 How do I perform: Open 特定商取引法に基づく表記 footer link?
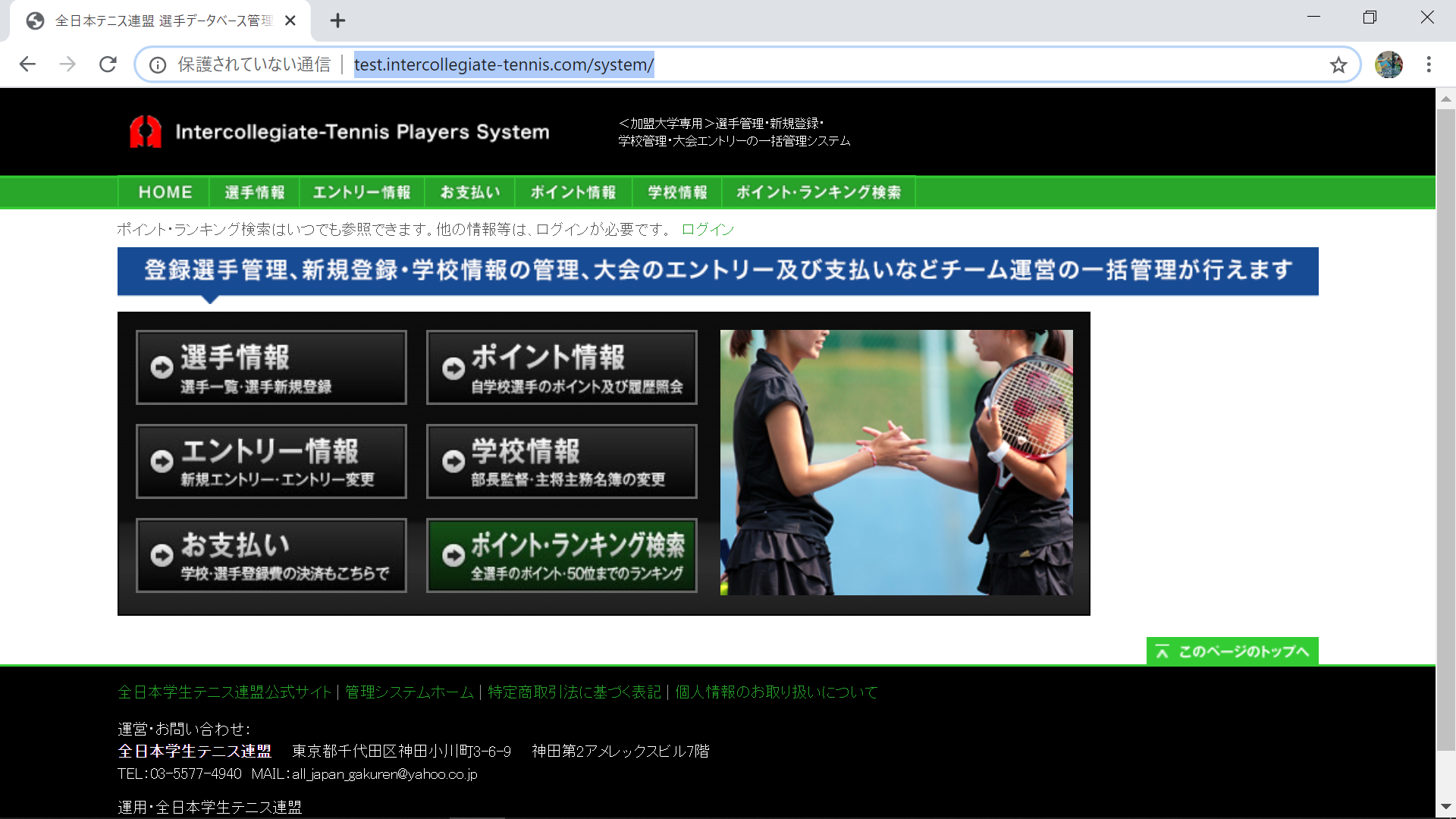point(574,692)
